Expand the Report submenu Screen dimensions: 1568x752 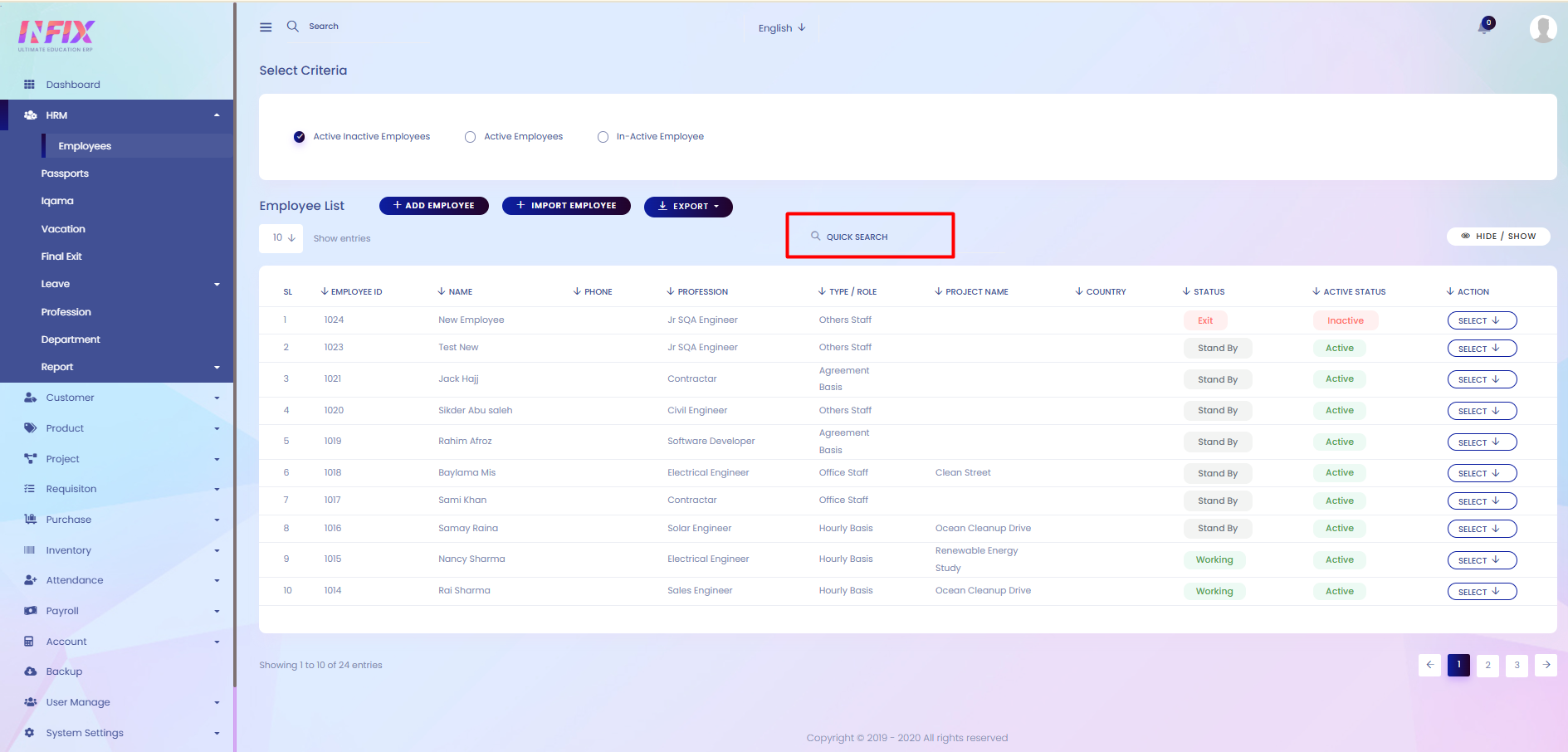217,368
